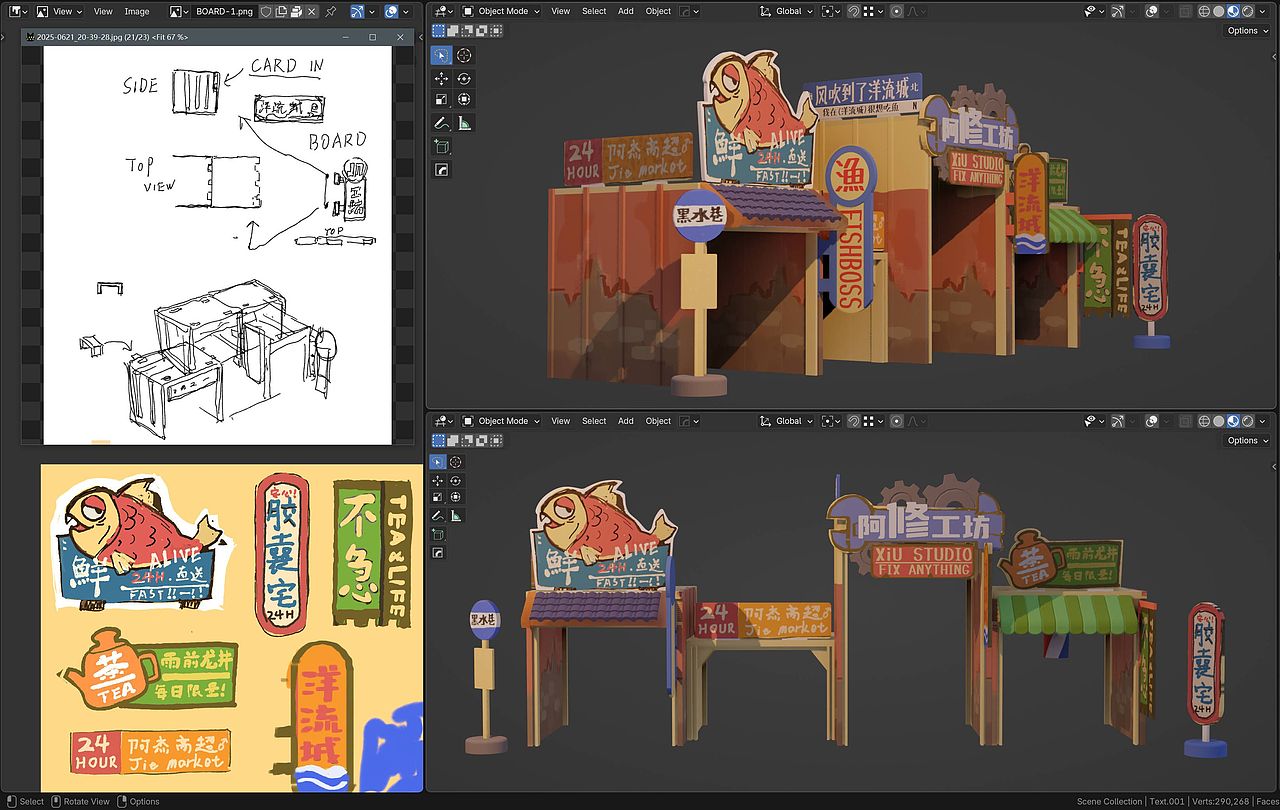Expand Options dropdown in upper 3D viewport
The image size is (1280, 810).
[1247, 31]
